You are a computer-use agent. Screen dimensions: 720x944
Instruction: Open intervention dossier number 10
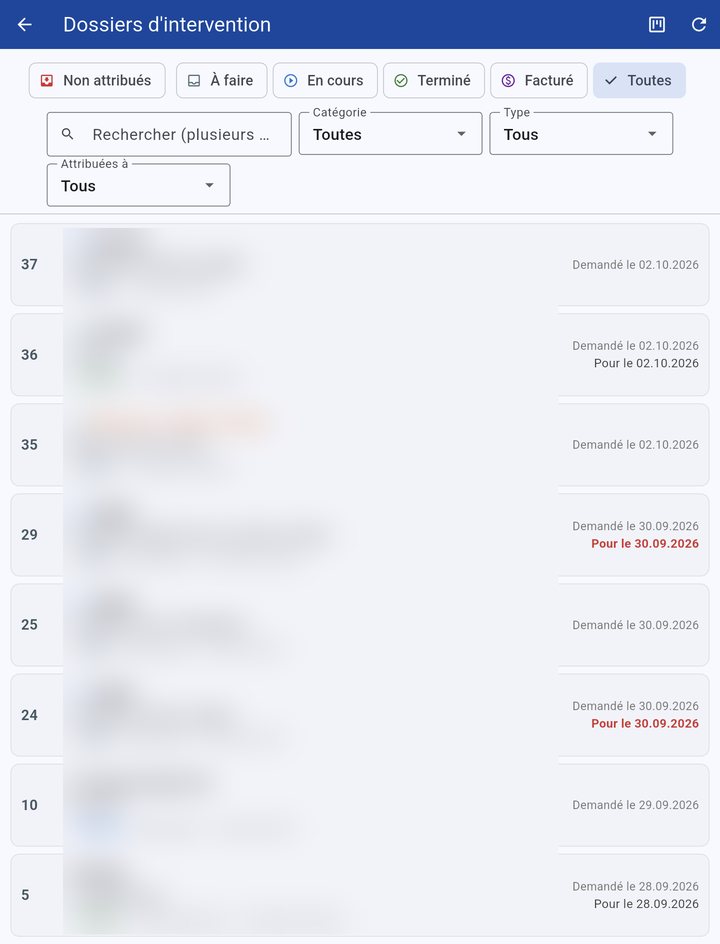point(360,805)
